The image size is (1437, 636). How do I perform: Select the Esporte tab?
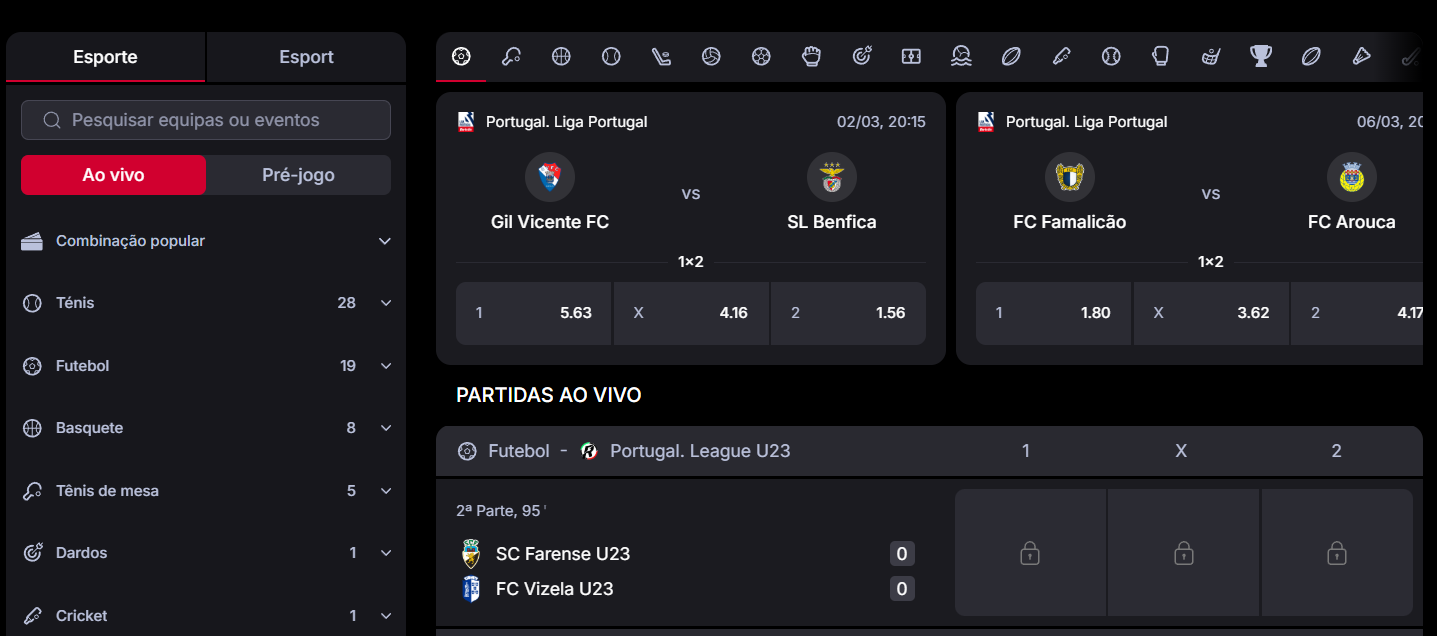click(104, 57)
